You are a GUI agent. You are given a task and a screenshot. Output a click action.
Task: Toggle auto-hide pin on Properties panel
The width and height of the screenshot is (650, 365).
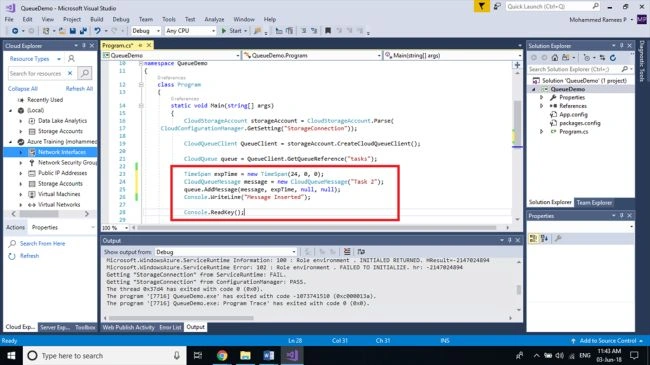point(621,216)
